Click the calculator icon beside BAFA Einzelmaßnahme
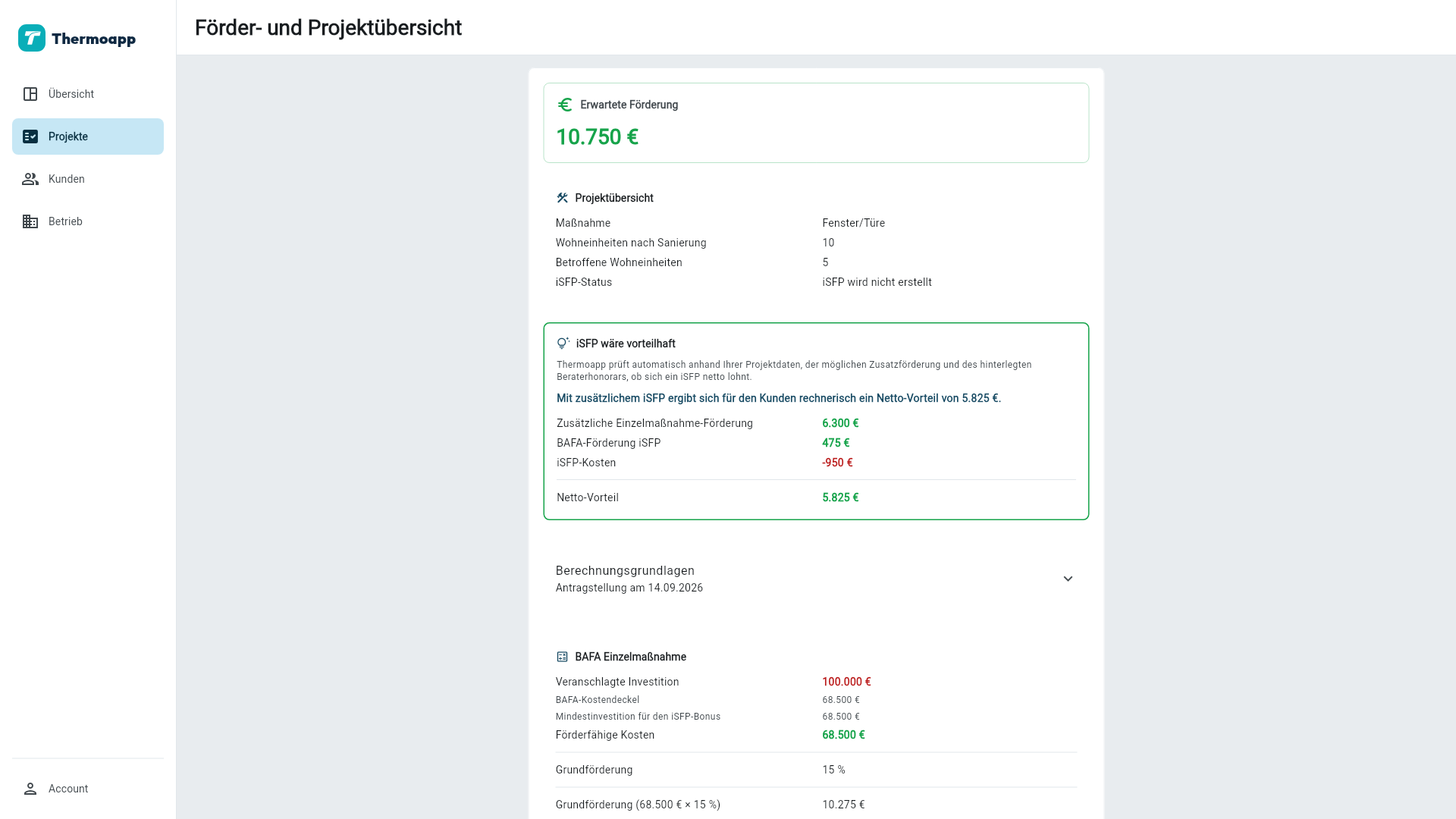 point(562,657)
